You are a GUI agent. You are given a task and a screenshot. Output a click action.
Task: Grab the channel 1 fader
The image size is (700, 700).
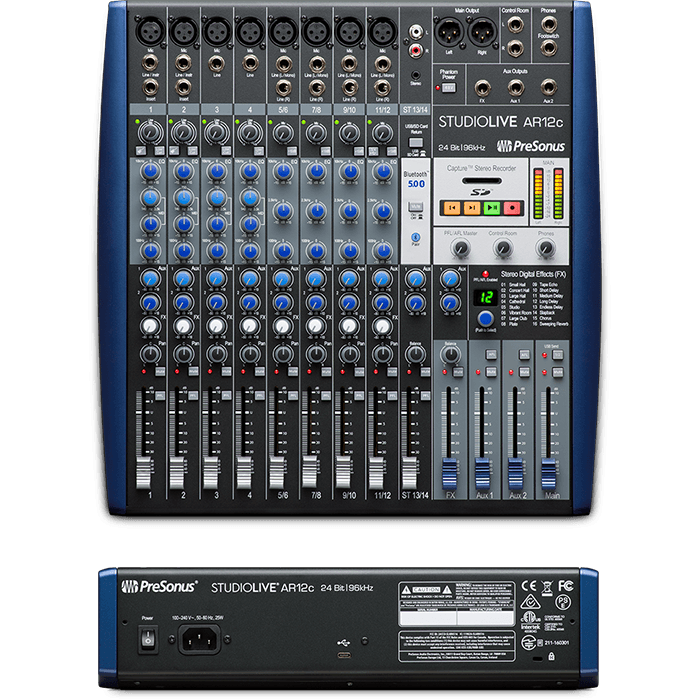(144, 474)
